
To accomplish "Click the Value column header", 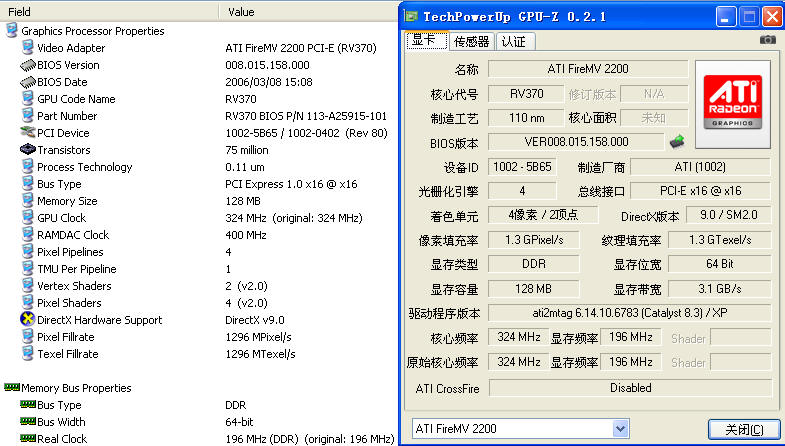I will pos(309,12).
